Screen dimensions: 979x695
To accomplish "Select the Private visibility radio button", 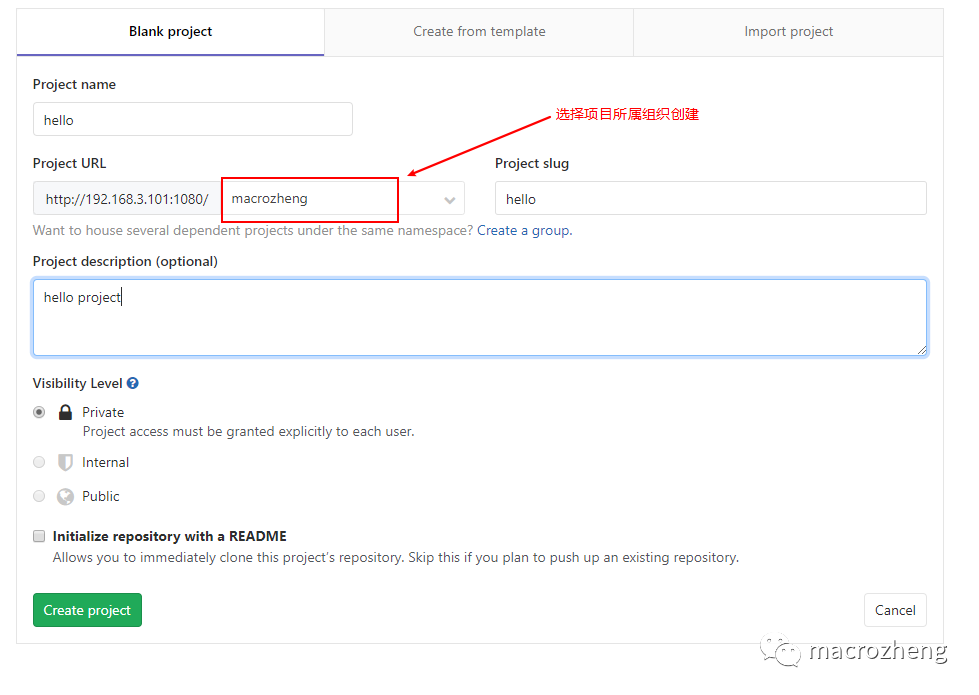I will tap(39, 412).
